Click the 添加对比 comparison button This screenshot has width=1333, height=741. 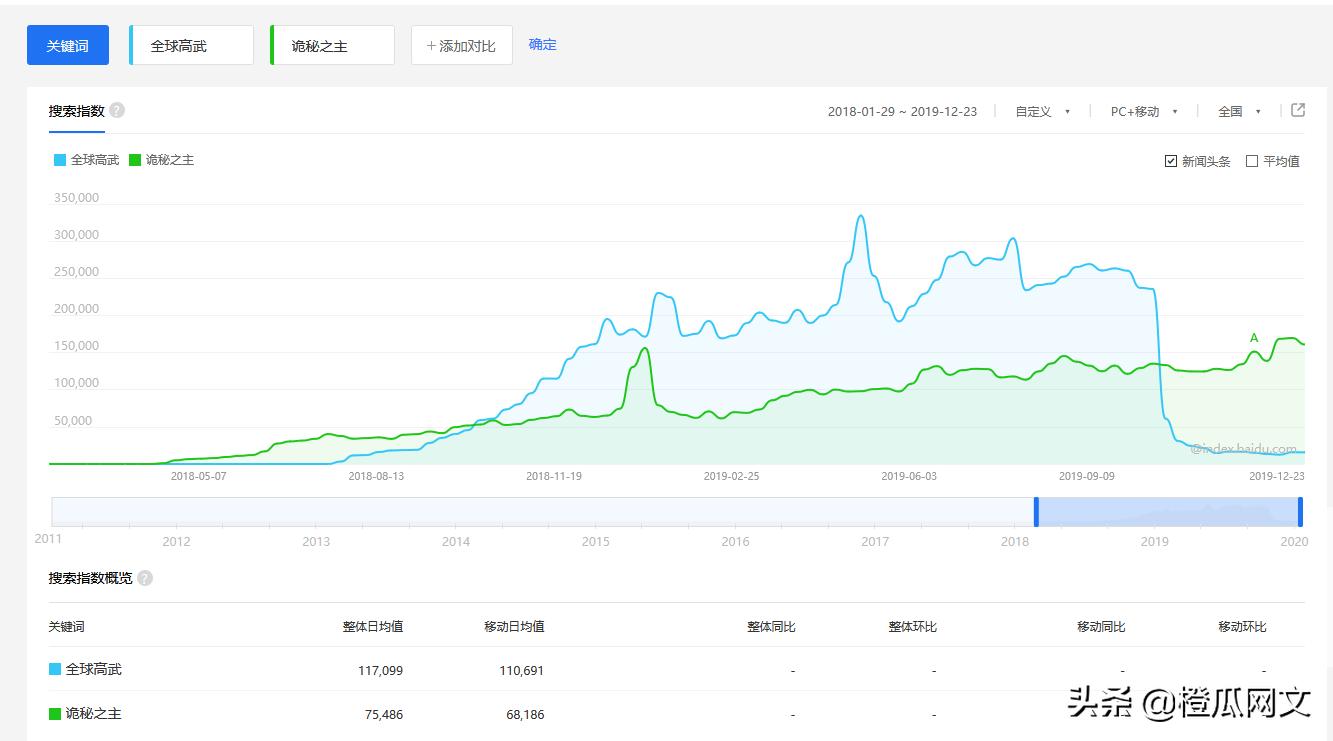(x=461, y=44)
